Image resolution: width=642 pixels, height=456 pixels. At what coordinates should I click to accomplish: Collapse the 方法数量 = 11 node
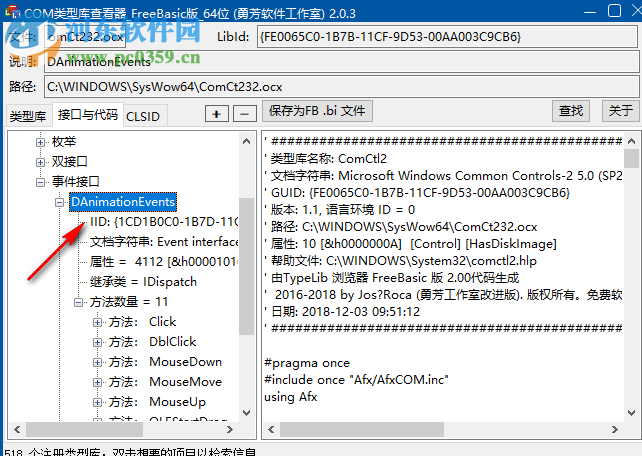79,302
